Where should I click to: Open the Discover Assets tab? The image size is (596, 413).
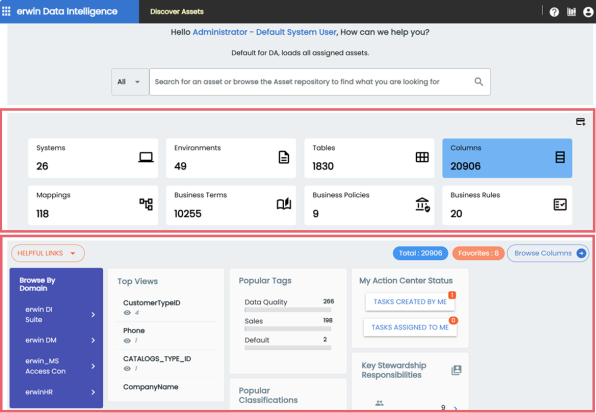pyautogui.click(x=177, y=11)
